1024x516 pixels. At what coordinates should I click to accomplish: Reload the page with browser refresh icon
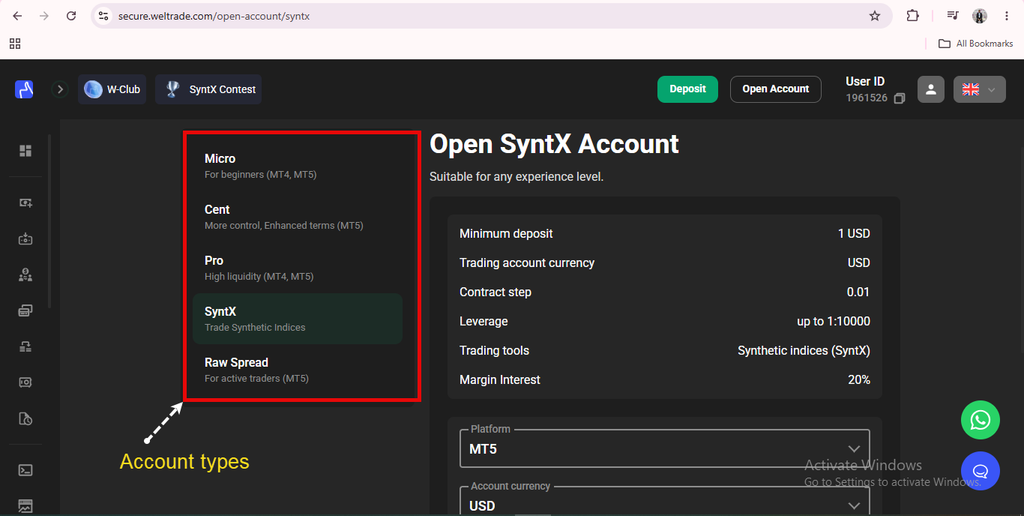[x=71, y=16]
